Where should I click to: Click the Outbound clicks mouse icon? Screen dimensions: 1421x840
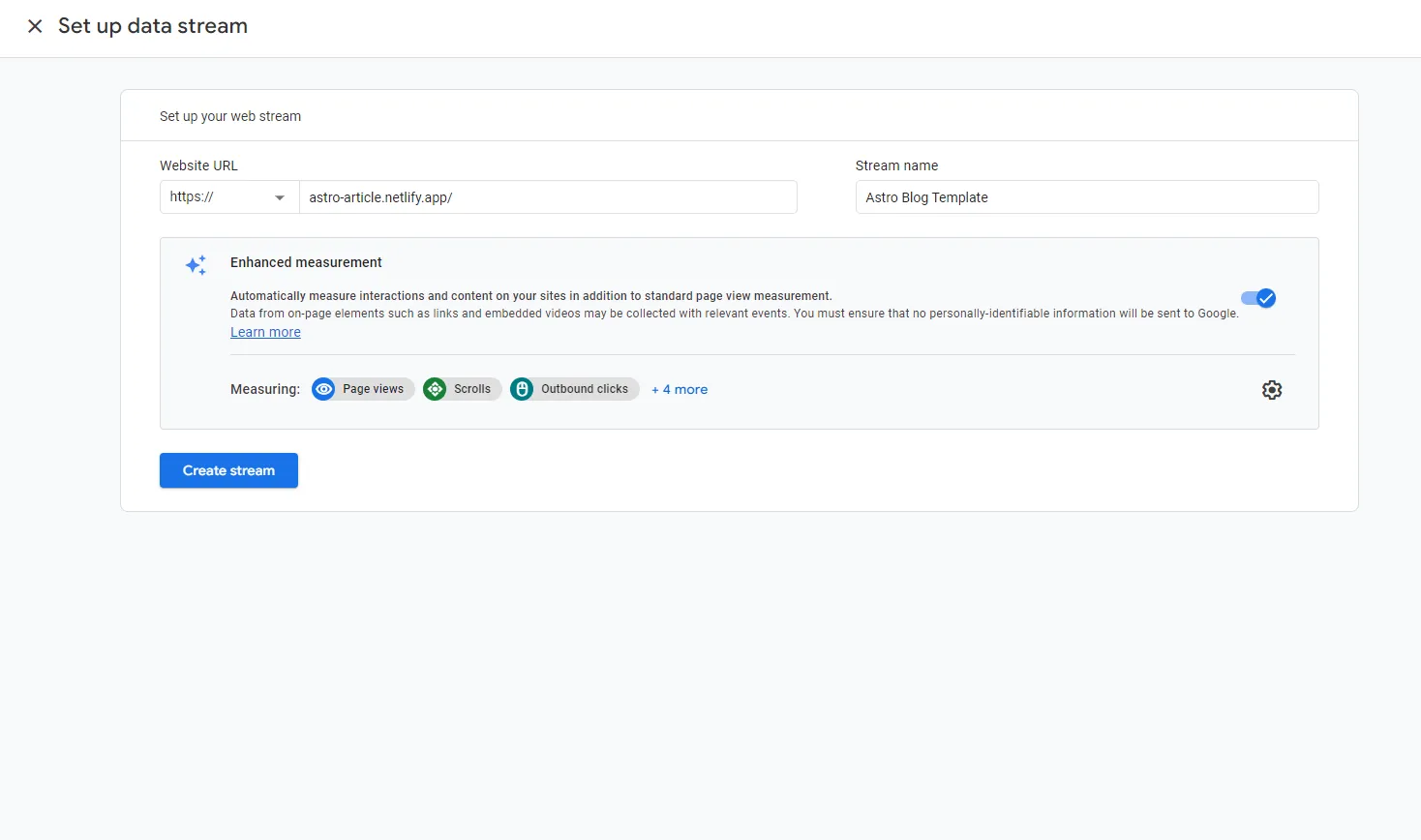point(522,389)
